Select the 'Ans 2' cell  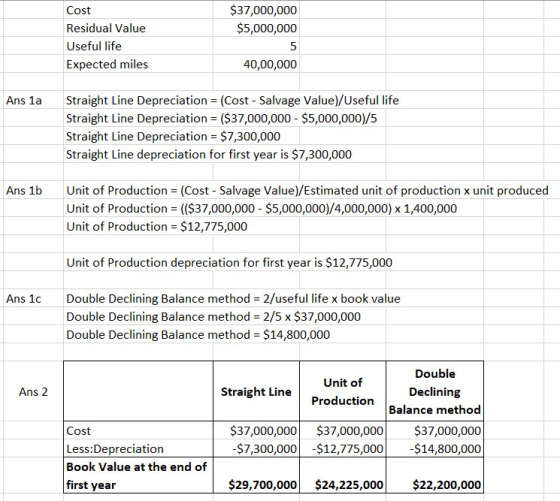pos(33,392)
